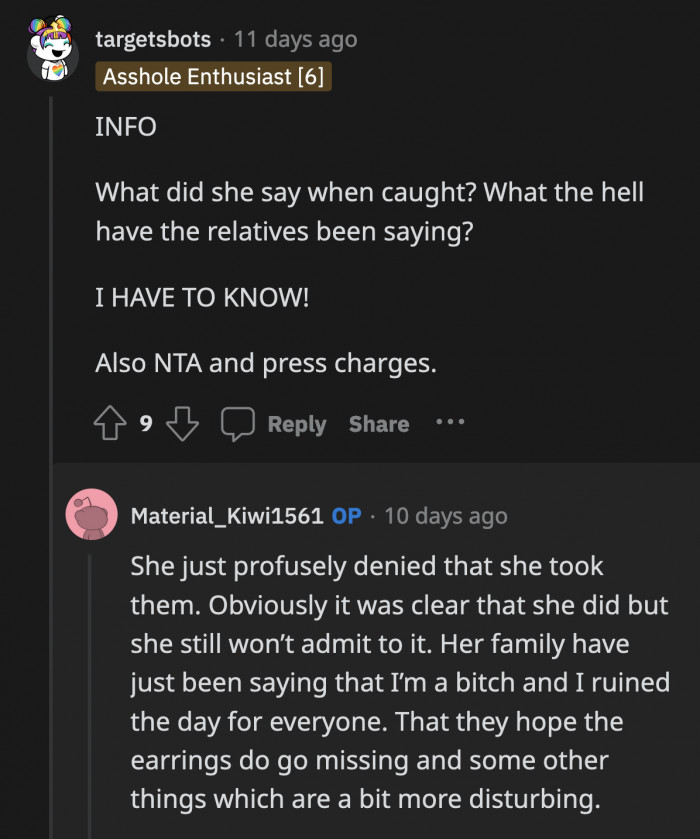Expand more options via the three dots

[450, 423]
